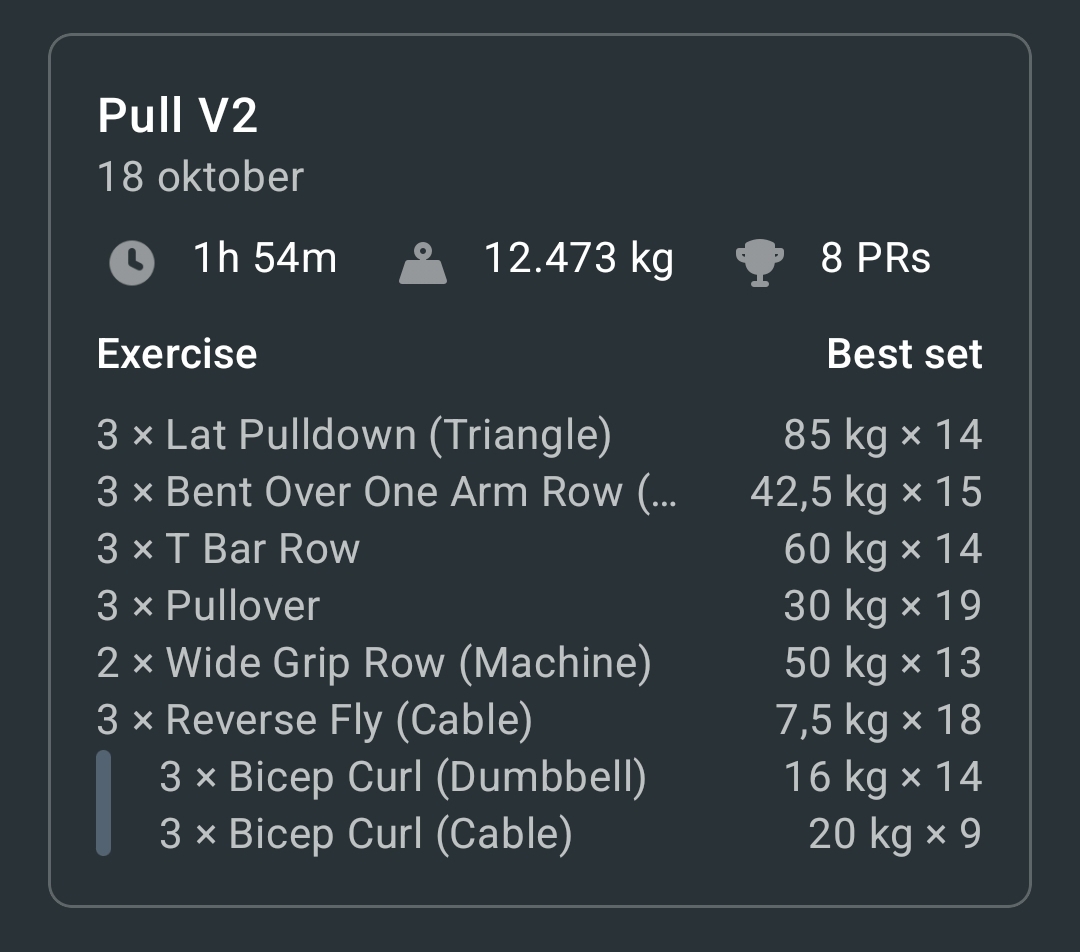1080x952 pixels.
Task: Select the weight volume icon
Action: click(423, 259)
